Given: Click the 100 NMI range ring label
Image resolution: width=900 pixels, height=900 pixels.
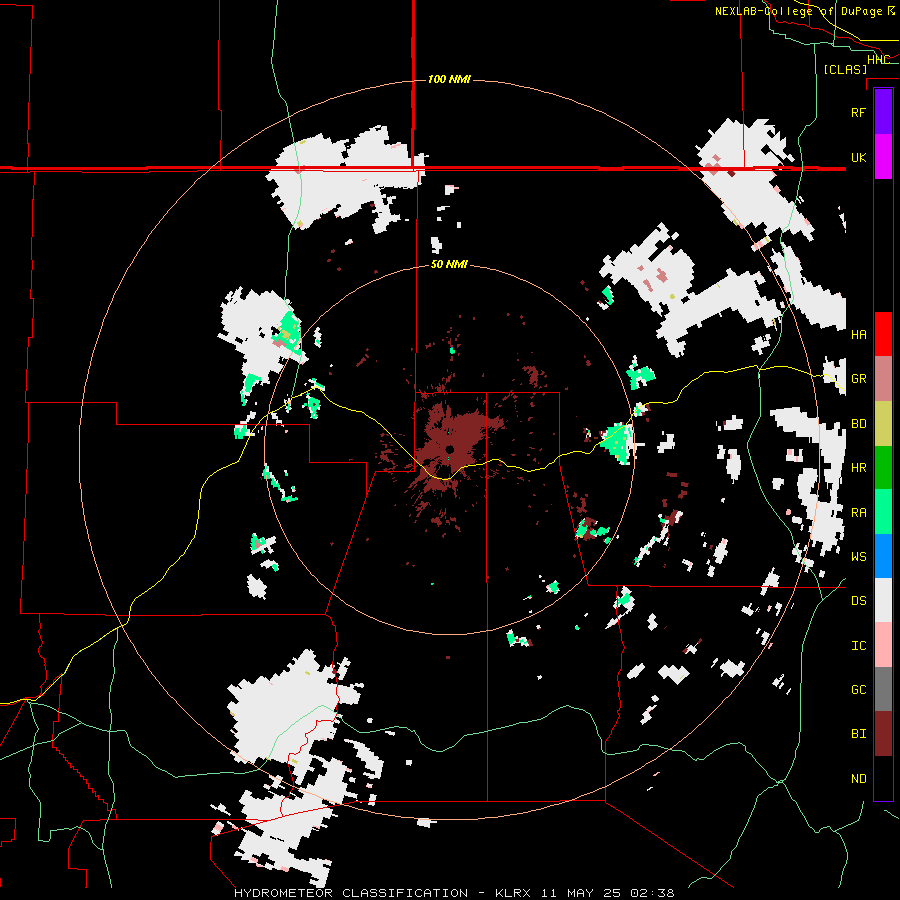Looking at the screenshot, I should pos(449,79).
